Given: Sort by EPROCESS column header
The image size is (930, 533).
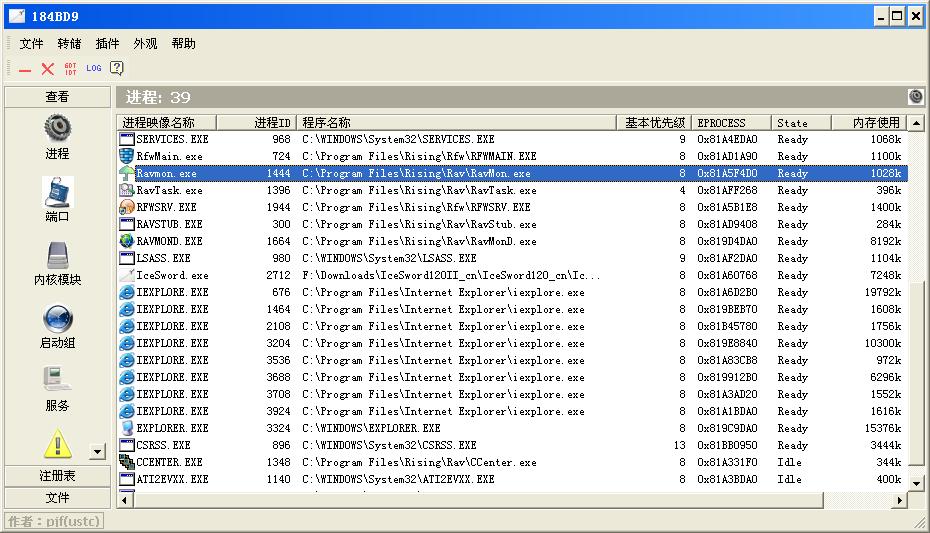Looking at the screenshot, I should click(x=731, y=123).
